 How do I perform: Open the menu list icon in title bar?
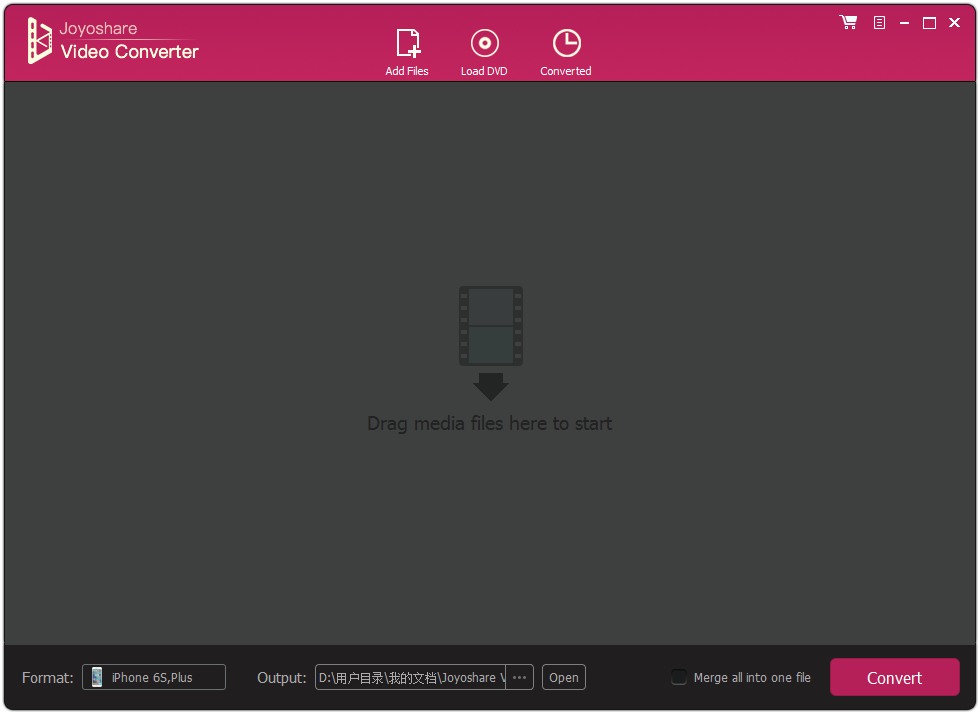[x=879, y=23]
